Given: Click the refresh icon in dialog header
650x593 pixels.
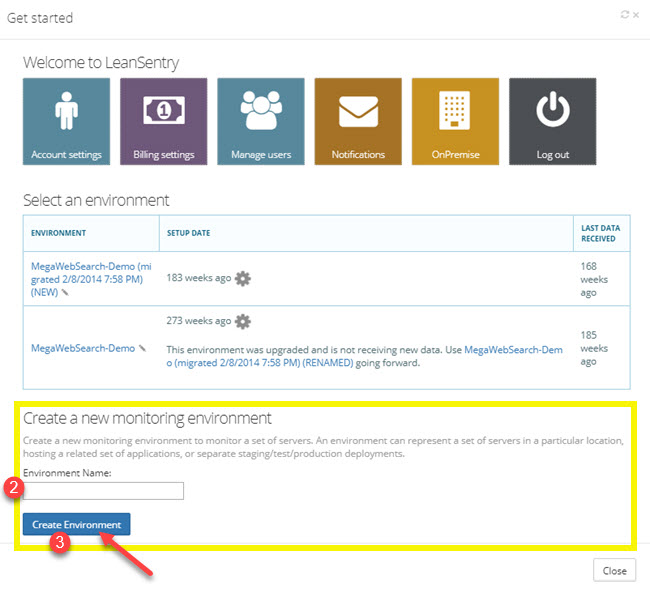Looking at the screenshot, I should tap(625, 15).
